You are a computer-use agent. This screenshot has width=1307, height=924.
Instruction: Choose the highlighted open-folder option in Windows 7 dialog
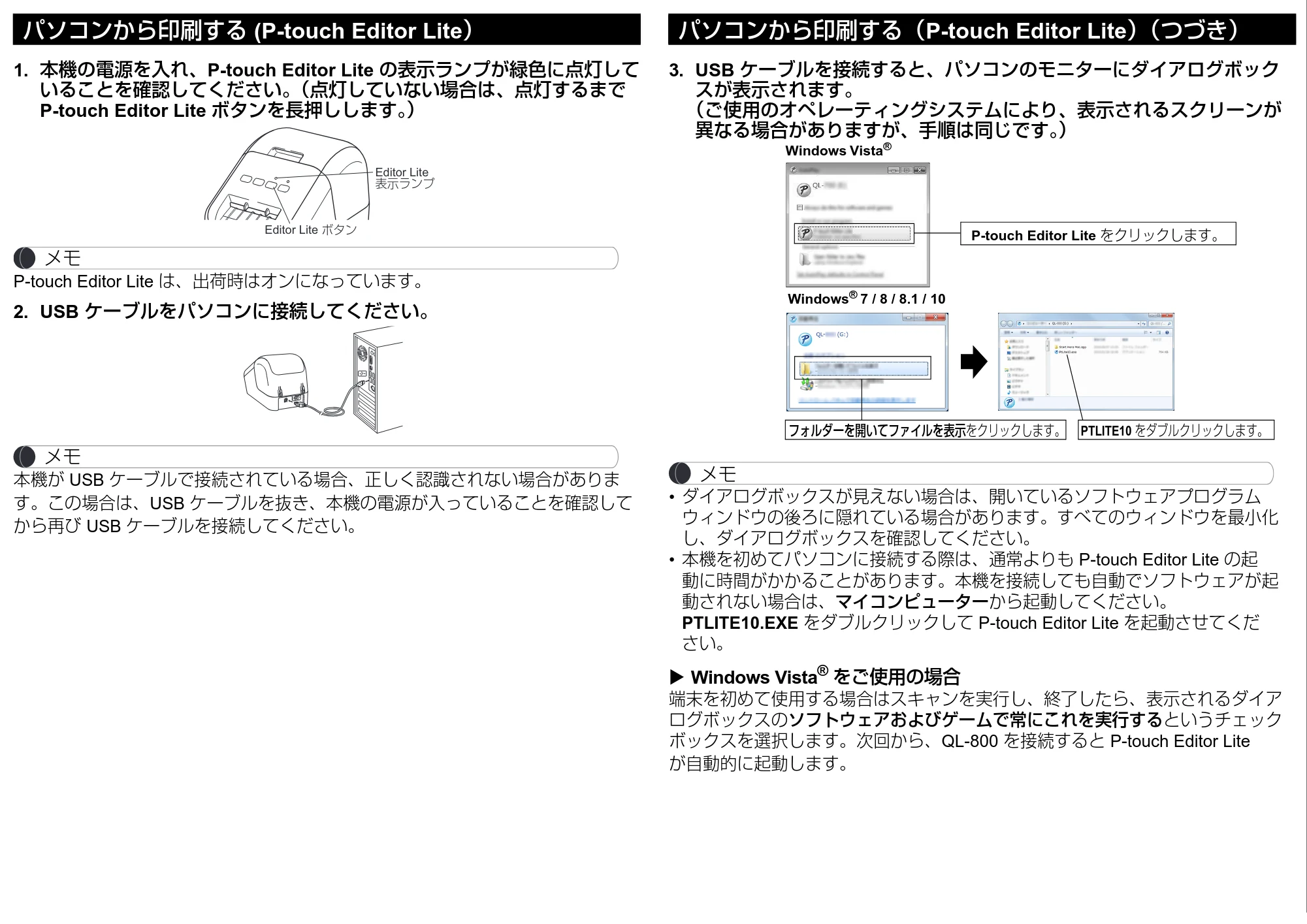pos(863,369)
